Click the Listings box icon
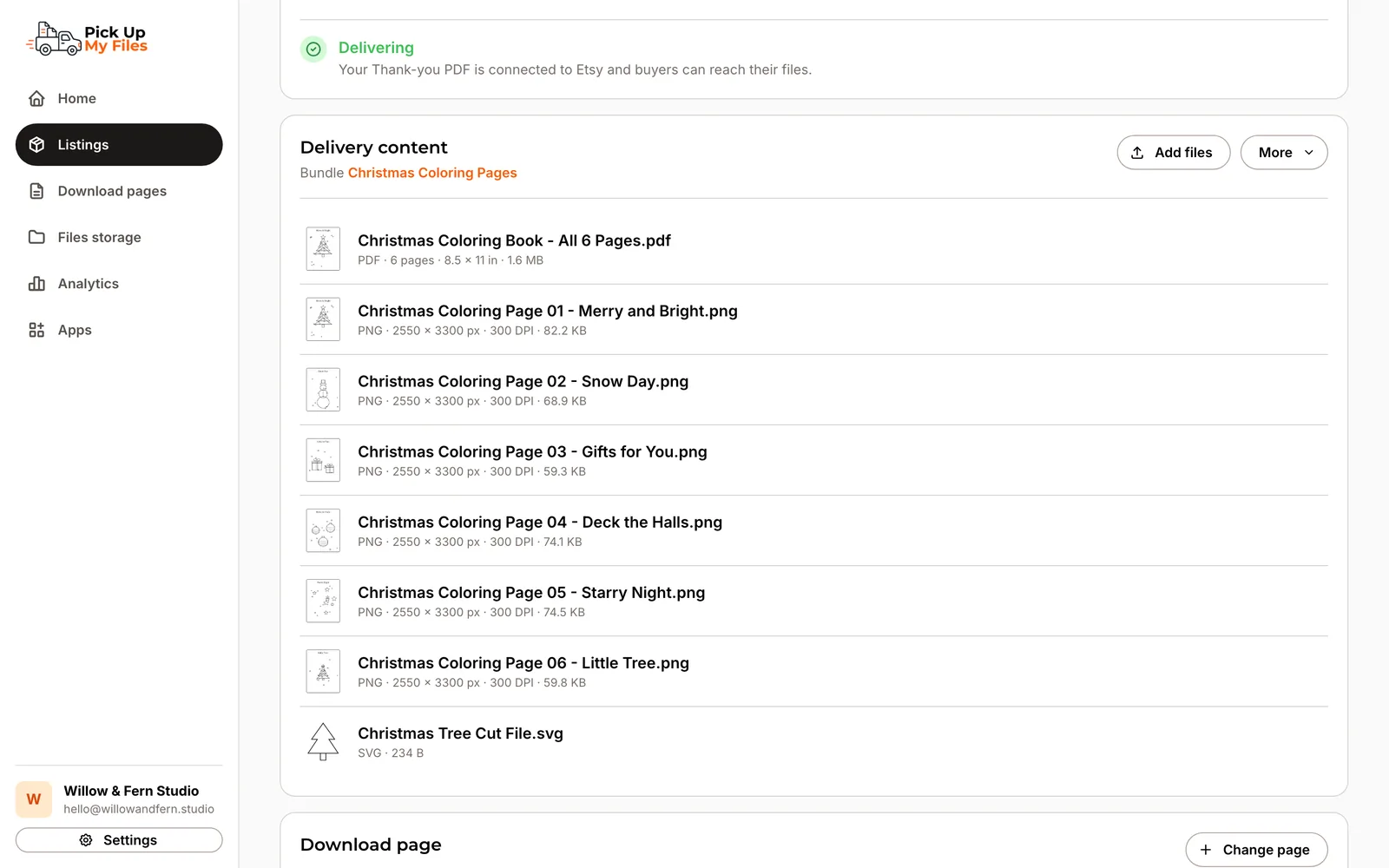The image size is (1389, 868). 36,145
